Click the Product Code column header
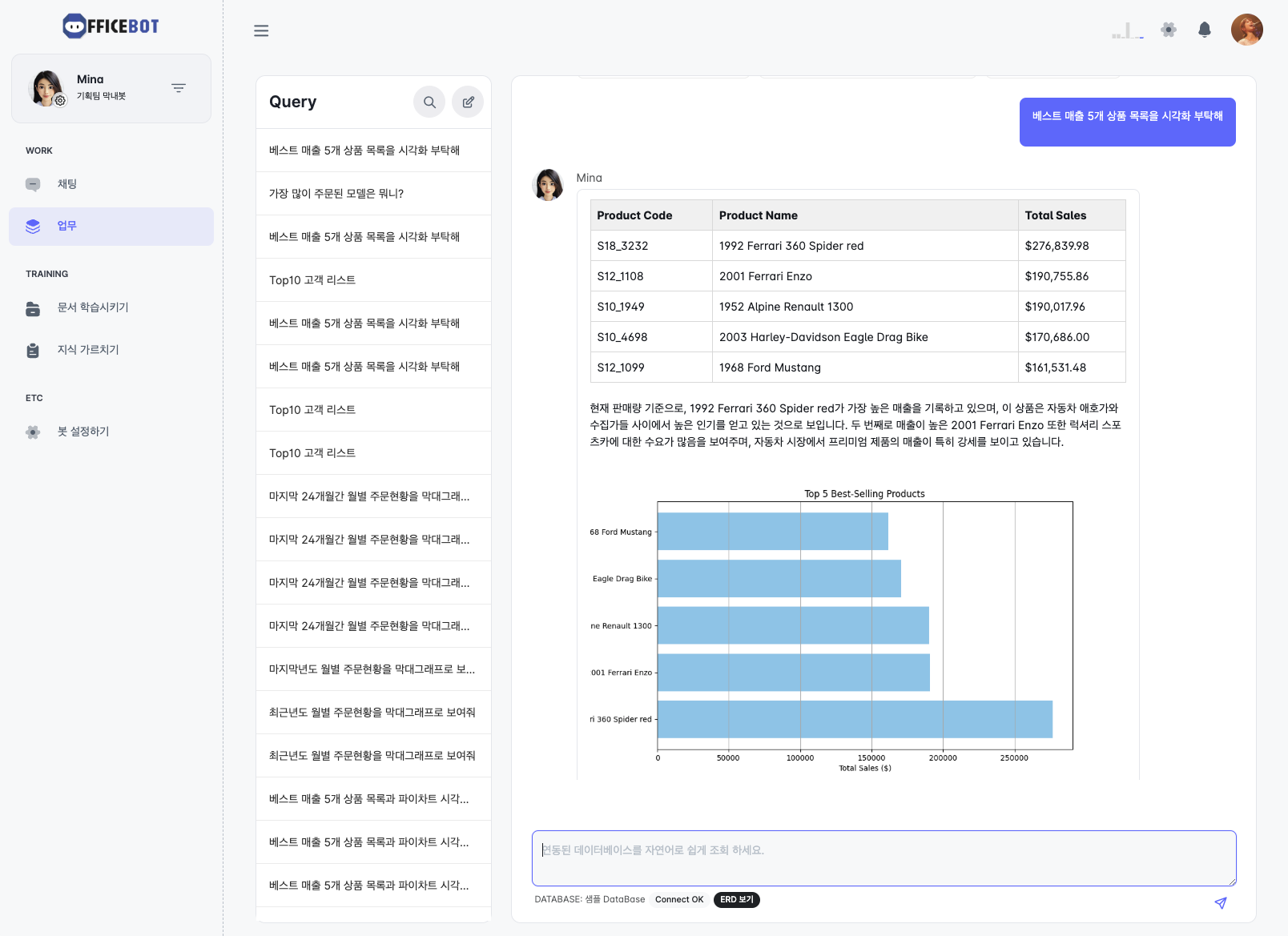1288x936 pixels. click(651, 215)
